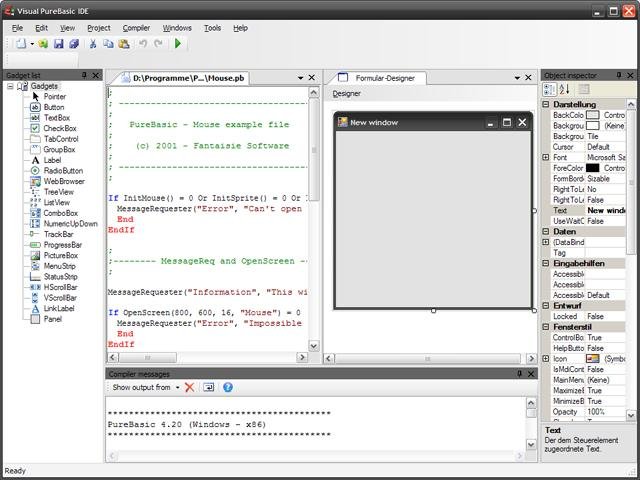Collapse the Gadgets tree root
Viewport: 640px width, 480px height.
point(11,86)
